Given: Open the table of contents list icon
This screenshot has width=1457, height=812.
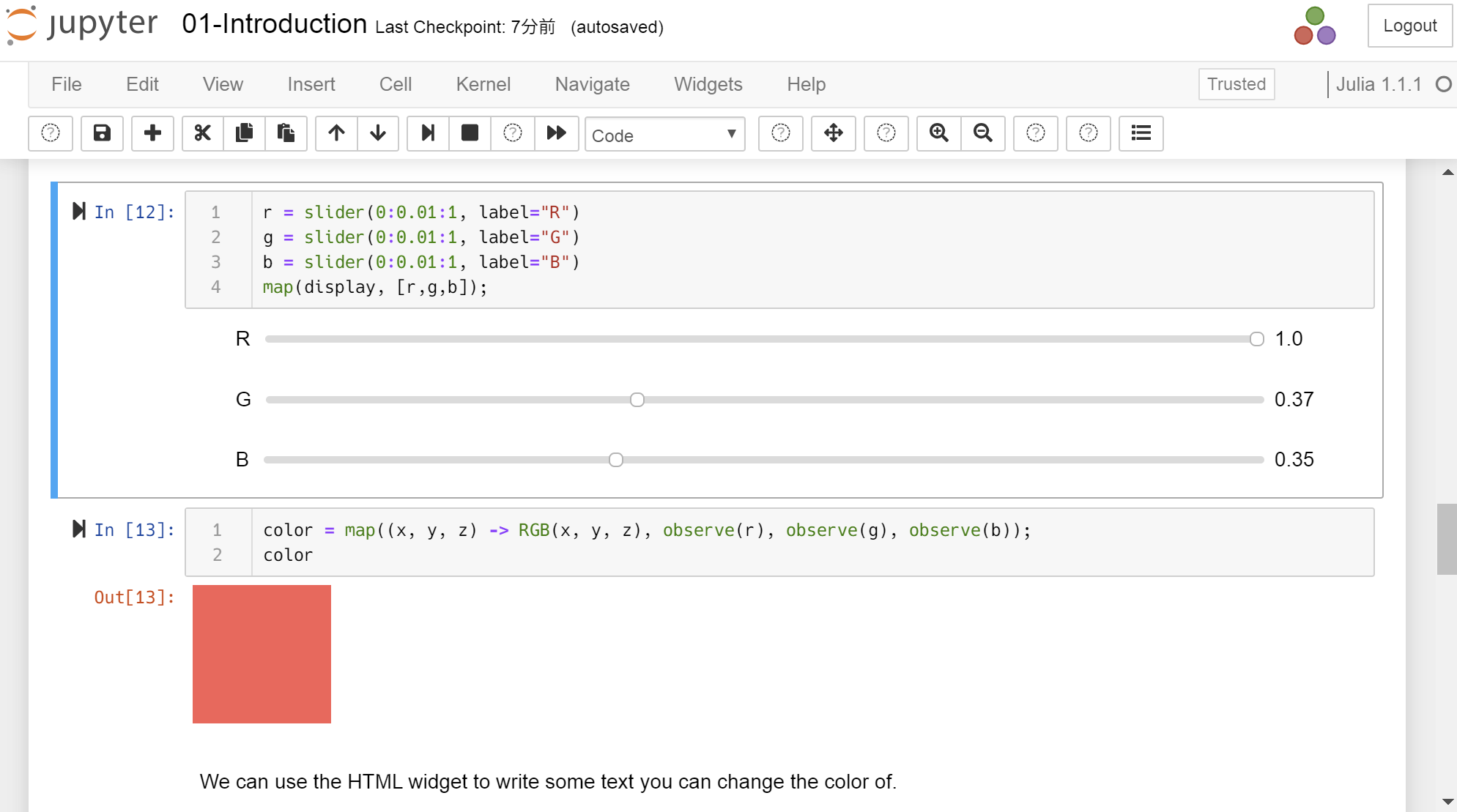Looking at the screenshot, I should (x=1141, y=134).
